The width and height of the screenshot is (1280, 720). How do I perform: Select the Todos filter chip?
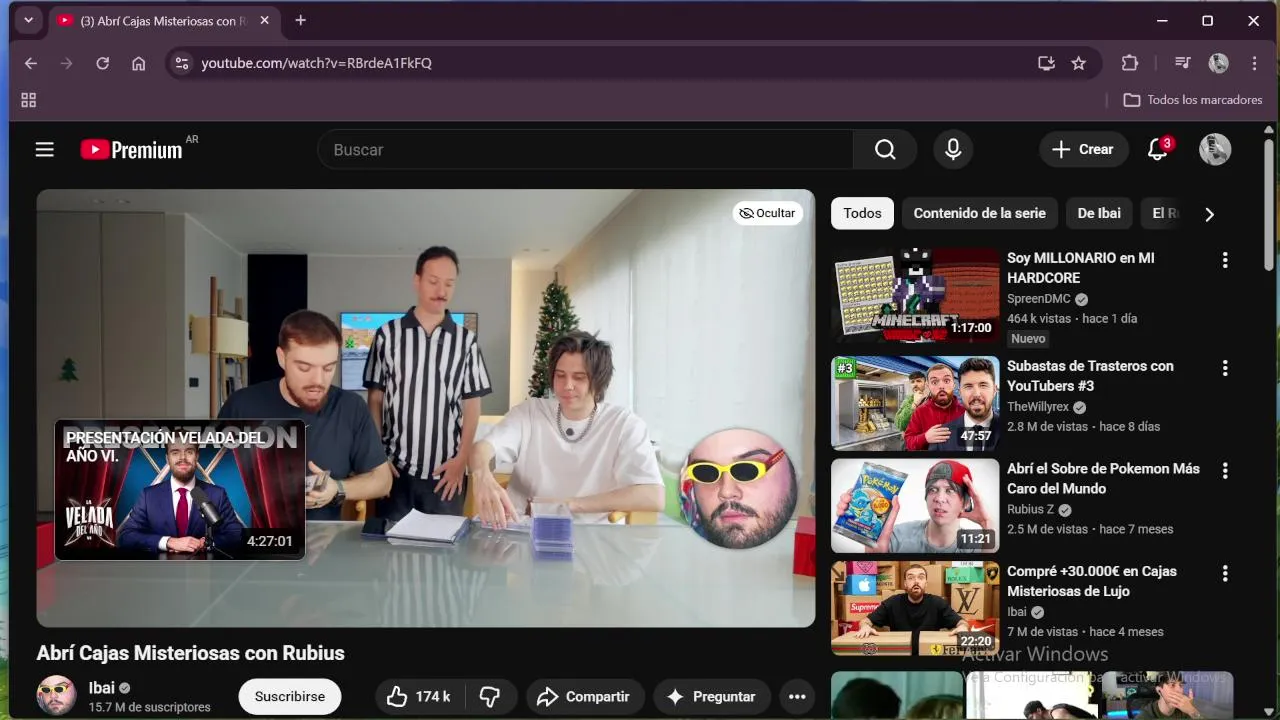pyautogui.click(x=862, y=213)
